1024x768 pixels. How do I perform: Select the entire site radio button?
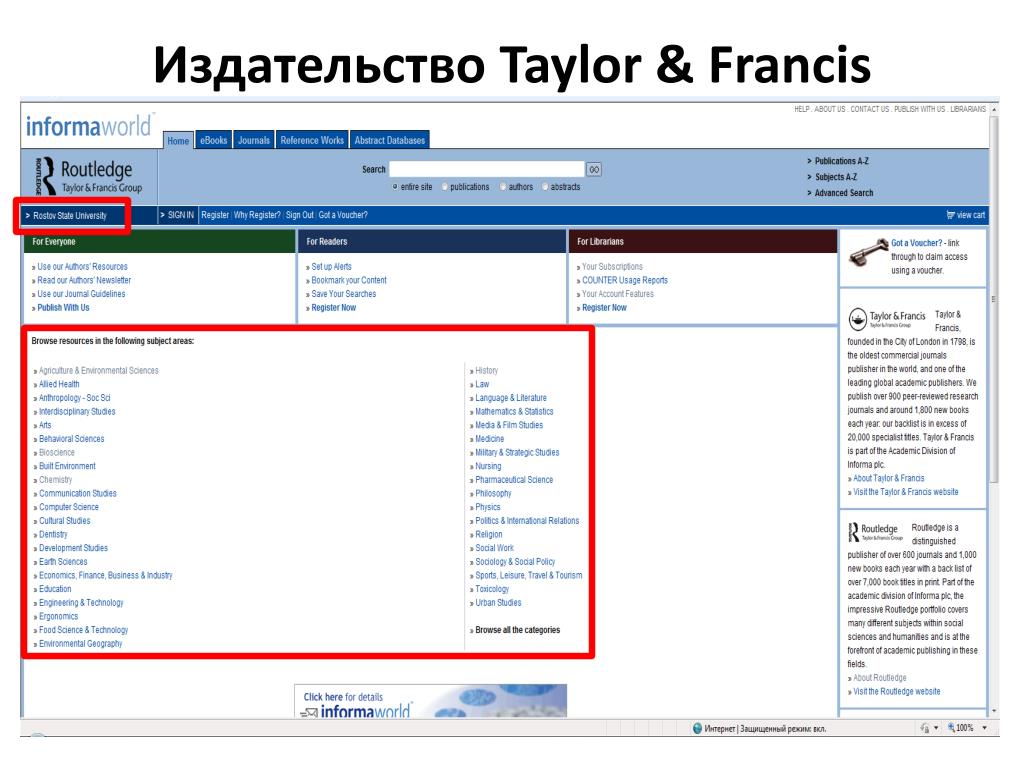coord(395,187)
